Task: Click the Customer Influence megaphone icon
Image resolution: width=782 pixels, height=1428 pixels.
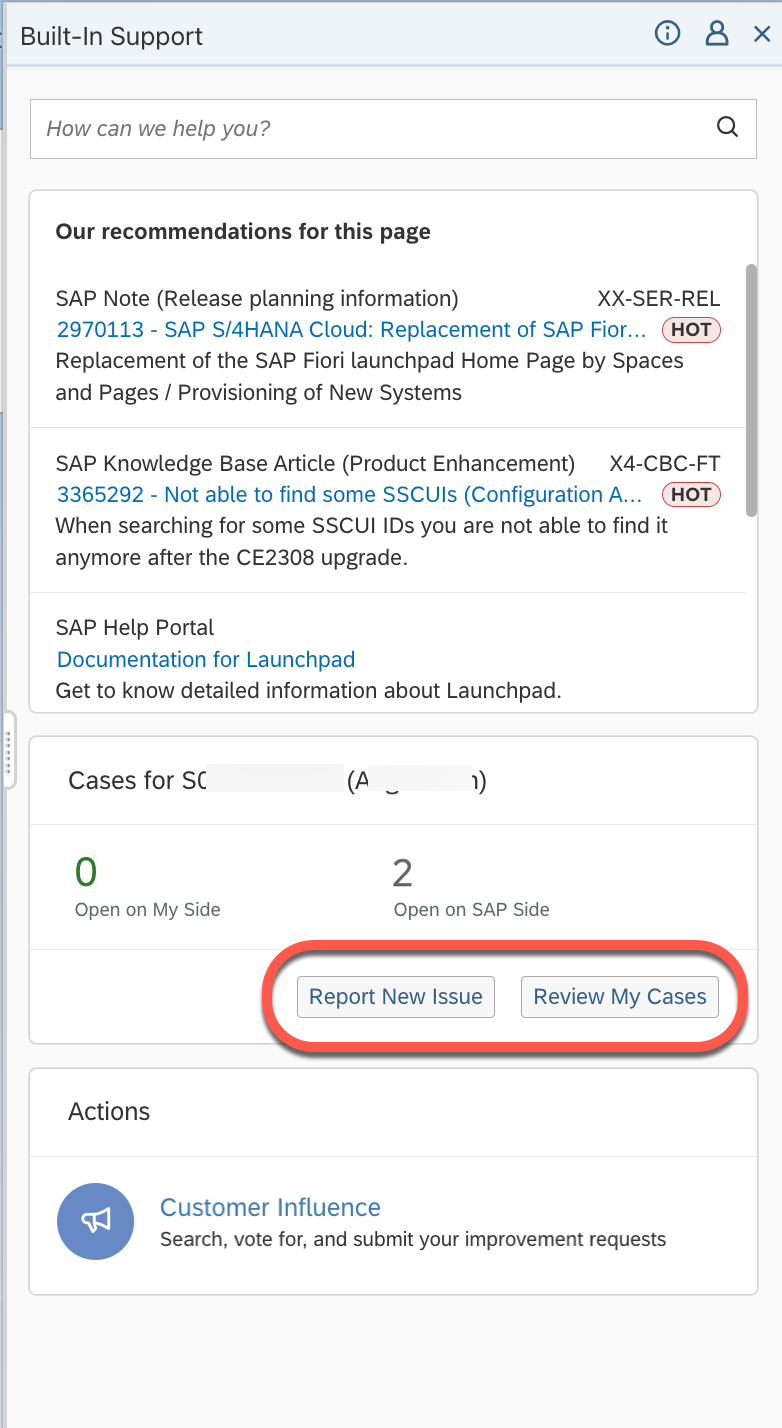Action: pyautogui.click(x=96, y=1221)
